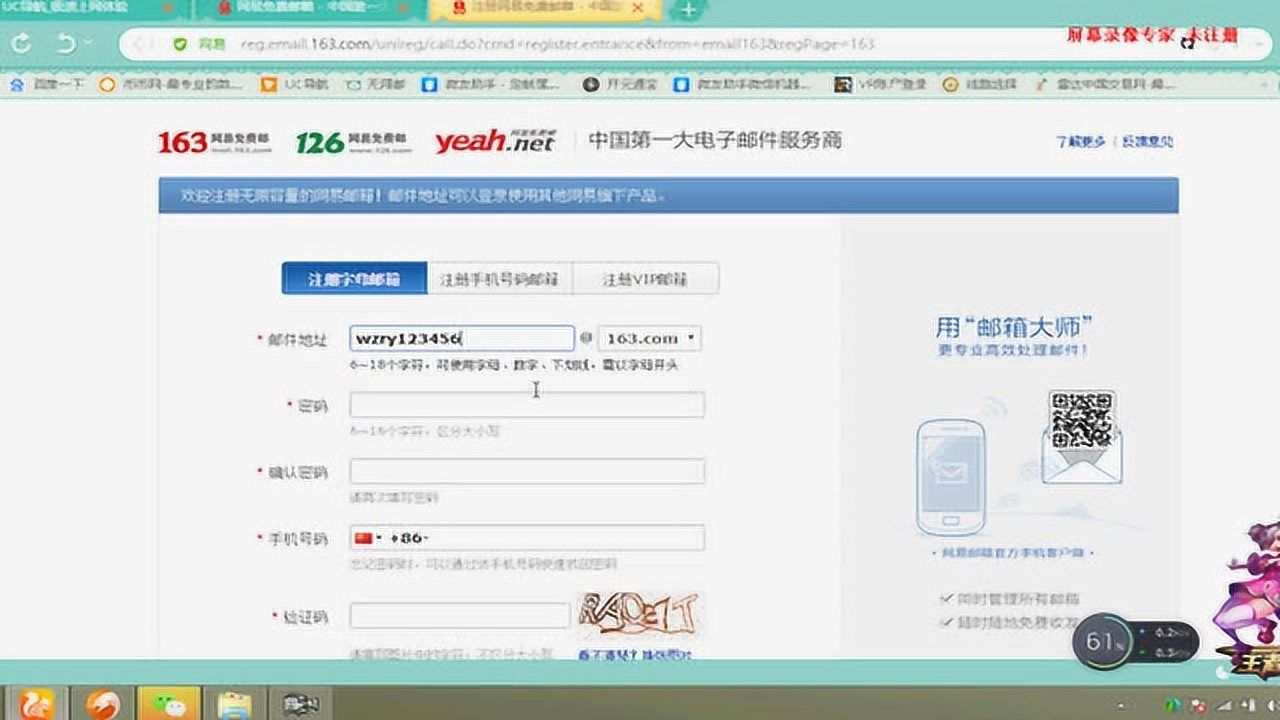Open the VIP账户登录 bookmark
This screenshot has width=1280, height=720.
coord(880,85)
